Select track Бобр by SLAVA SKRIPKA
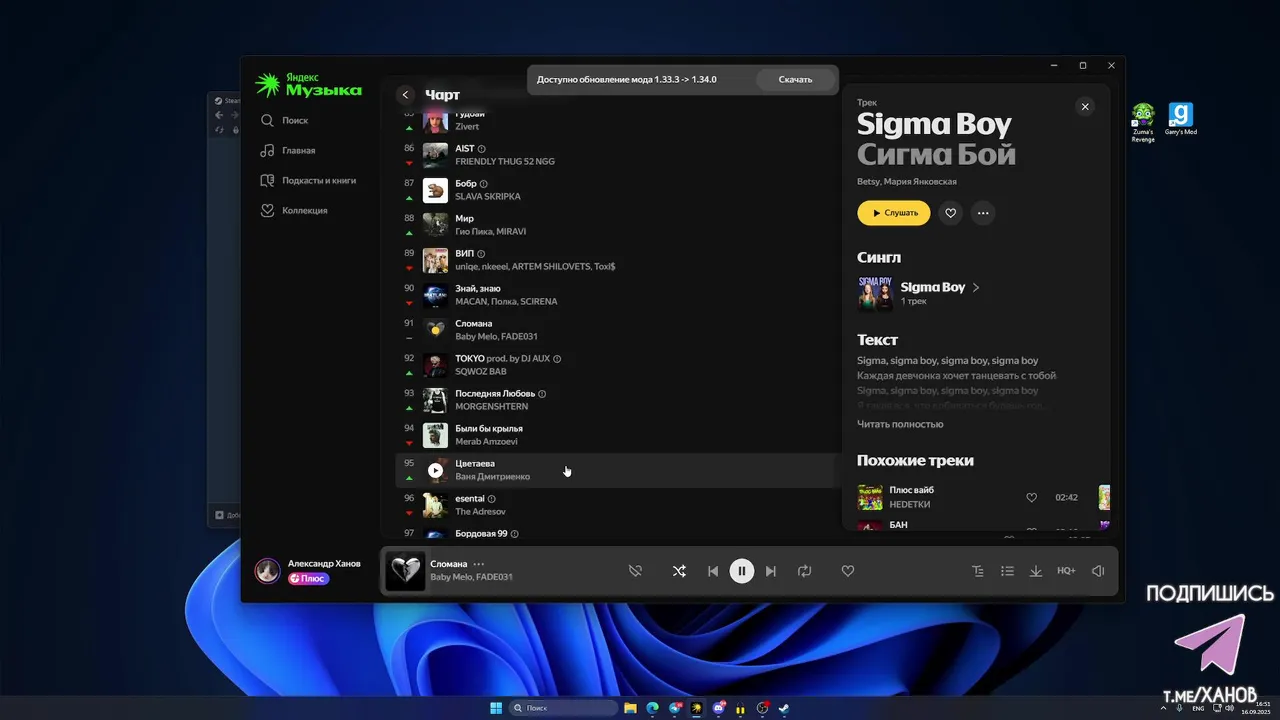Viewport: 1280px width, 720px height. tap(617, 190)
